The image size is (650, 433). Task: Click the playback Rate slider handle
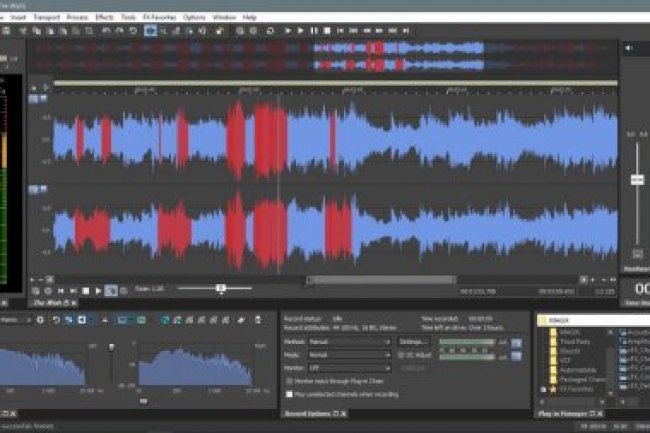(221, 289)
